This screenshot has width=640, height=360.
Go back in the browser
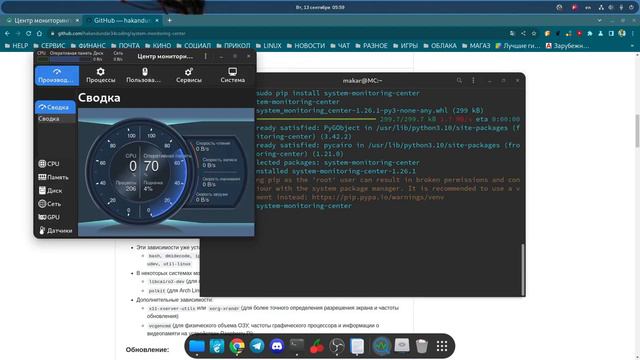(x=7, y=33)
